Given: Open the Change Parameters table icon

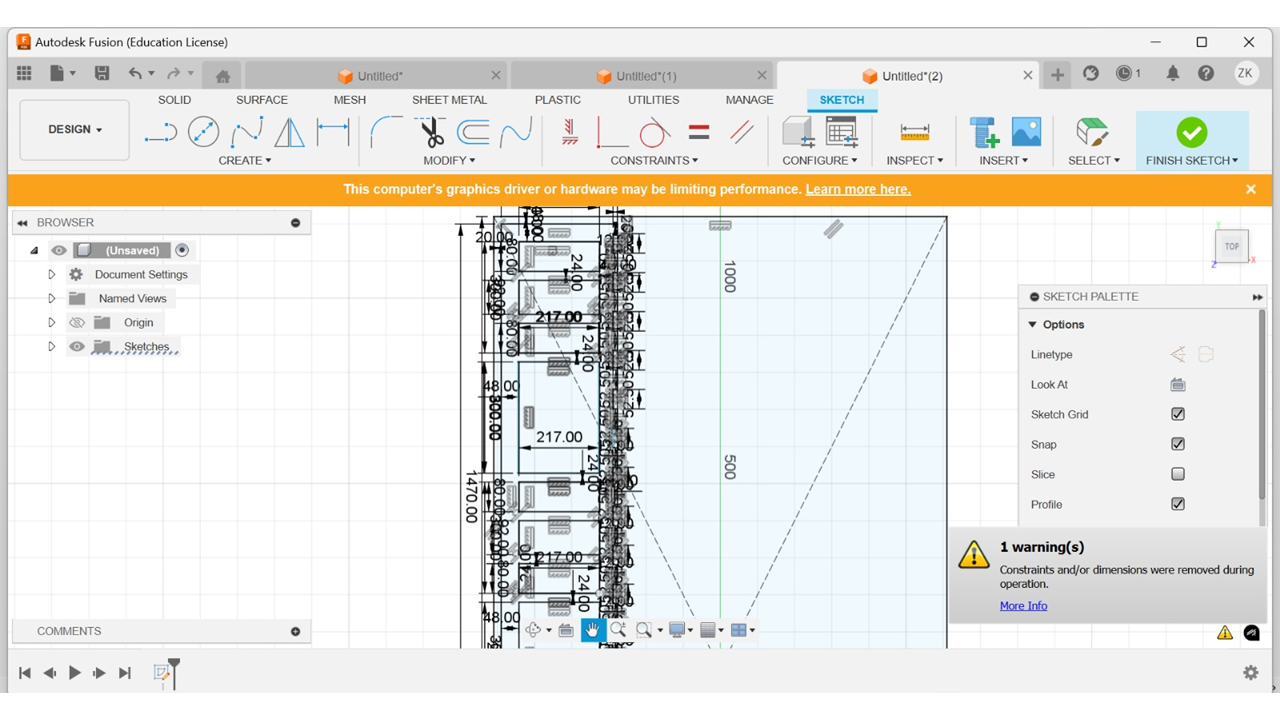Looking at the screenshot, I should coord(842,132).
